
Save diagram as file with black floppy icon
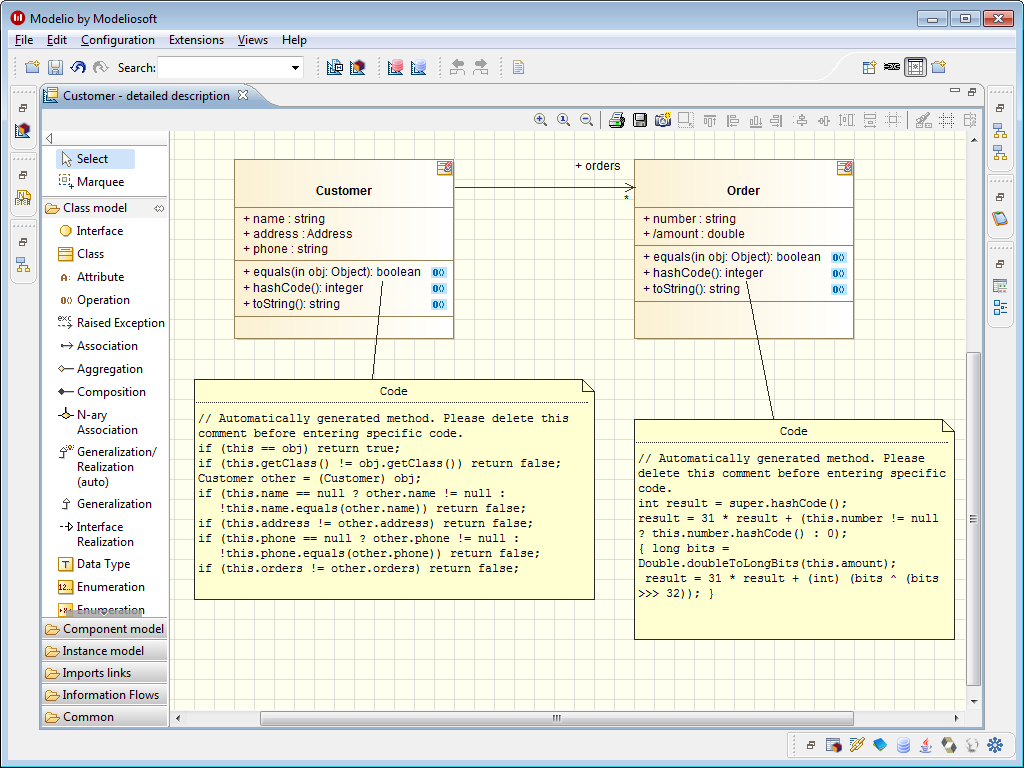[x=640, y=120]
